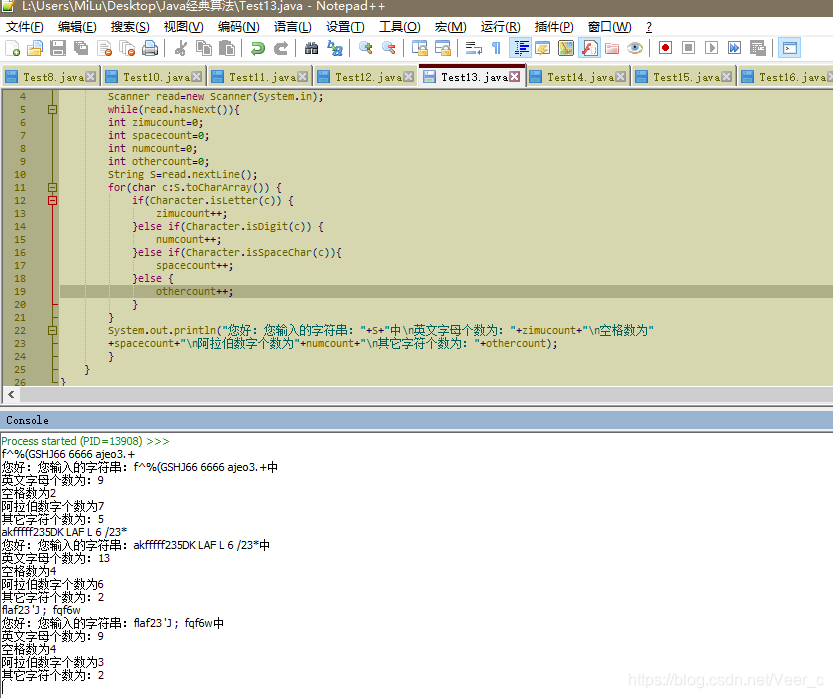Open the 编辑(E) menu
The image size is (833, 698).
tap(77, 27)
